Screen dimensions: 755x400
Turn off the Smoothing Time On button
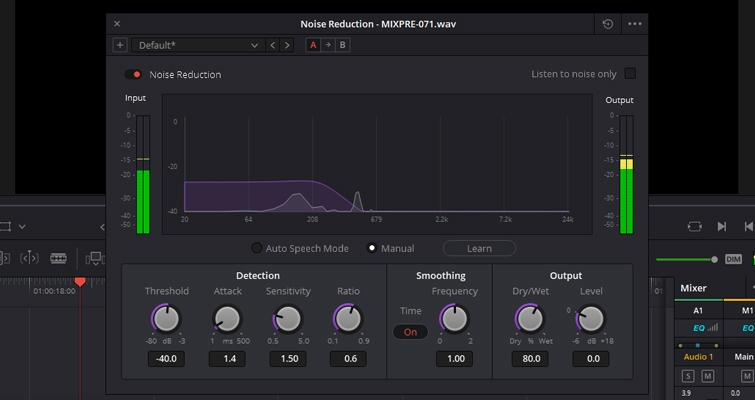pos(410,332)
